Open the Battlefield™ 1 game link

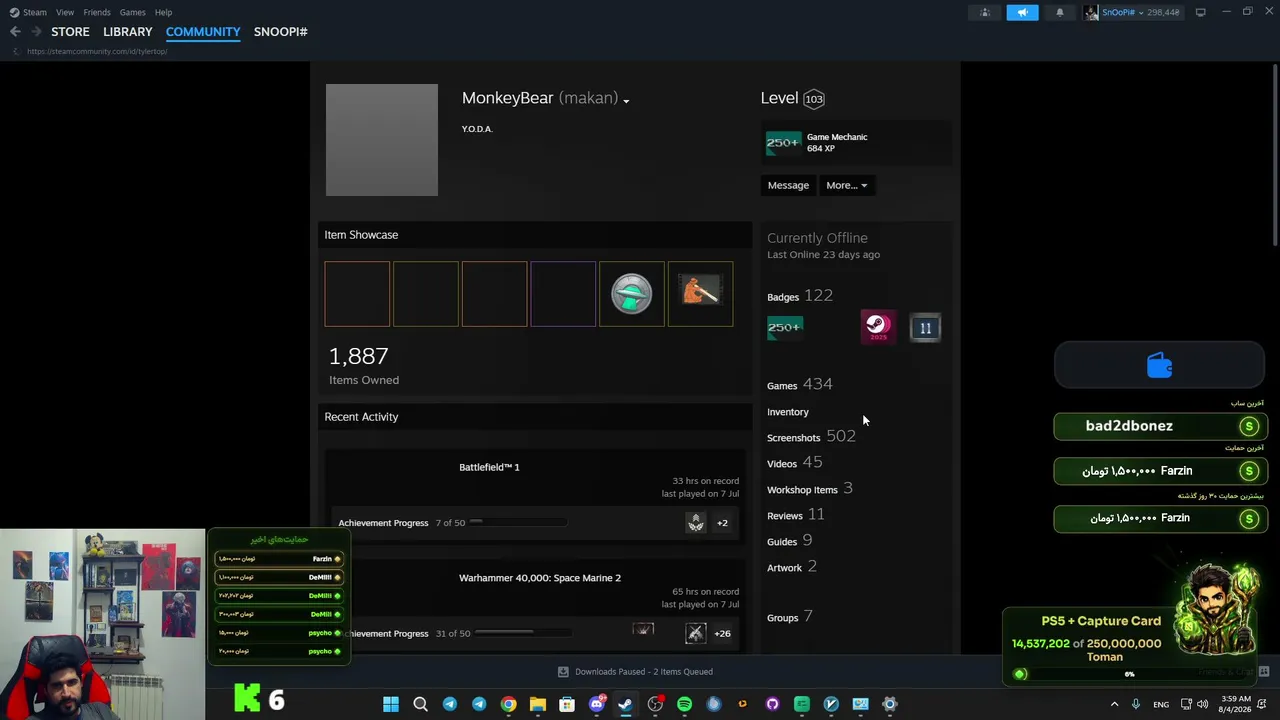point(489,467)
